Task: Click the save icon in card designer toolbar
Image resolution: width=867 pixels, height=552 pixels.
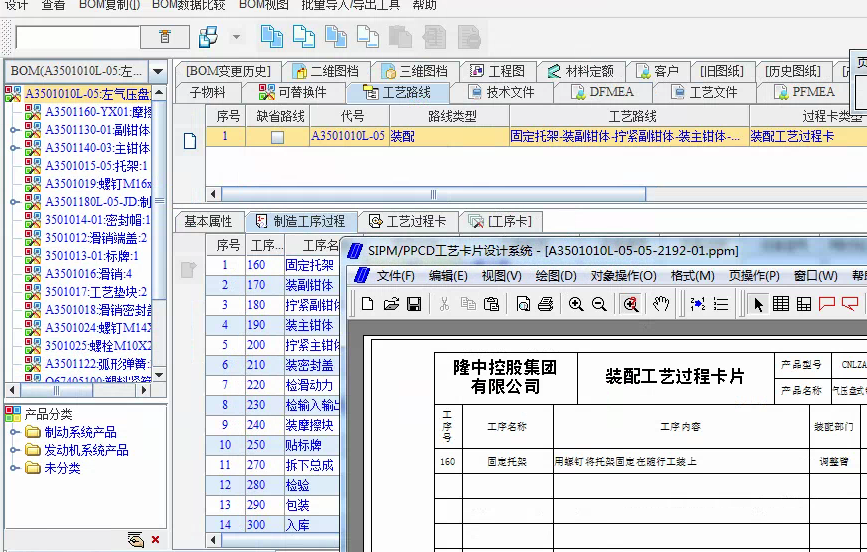Action: (413, 304)
